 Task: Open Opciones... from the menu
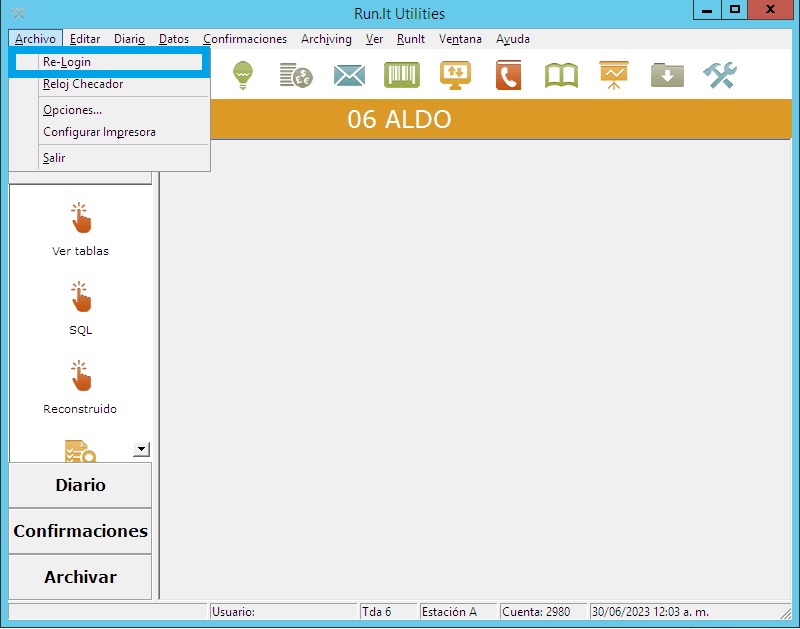coord(109,110)
